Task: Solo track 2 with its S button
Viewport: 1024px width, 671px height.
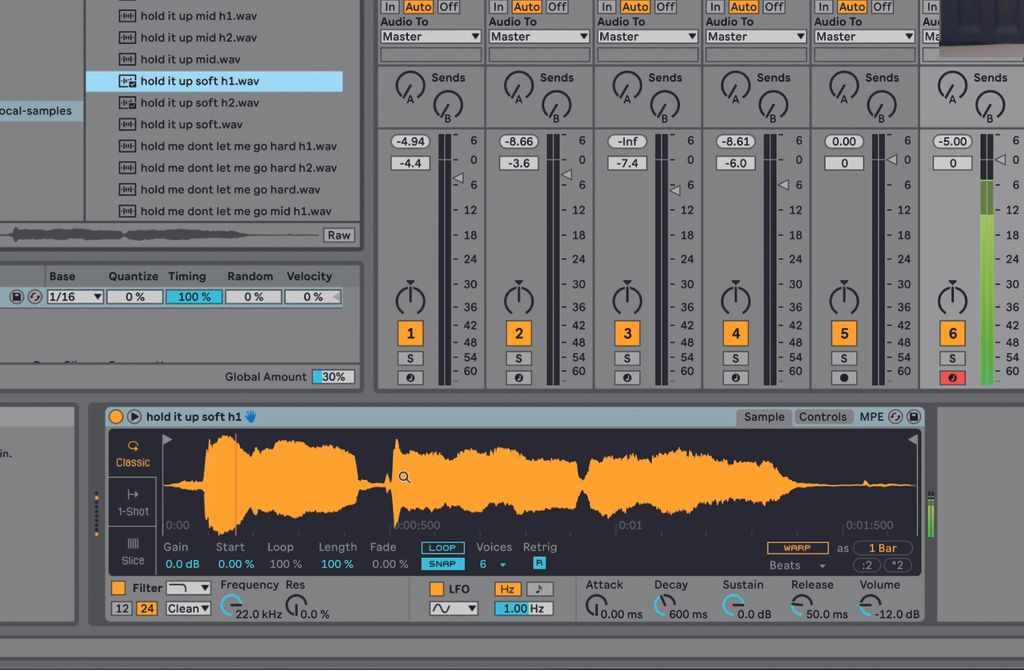Action: pyautogui.click(x=518, y=356)
